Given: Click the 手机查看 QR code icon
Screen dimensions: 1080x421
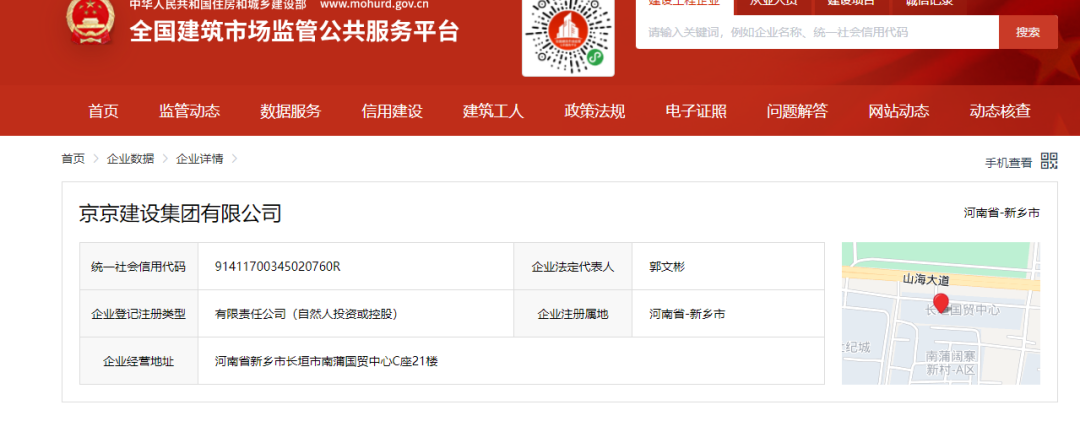Looking at the screenshot, I should click(x=1049, y=161).
